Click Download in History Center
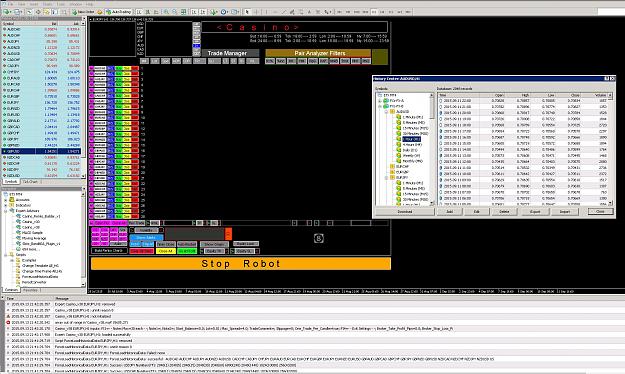 point(405,212)
